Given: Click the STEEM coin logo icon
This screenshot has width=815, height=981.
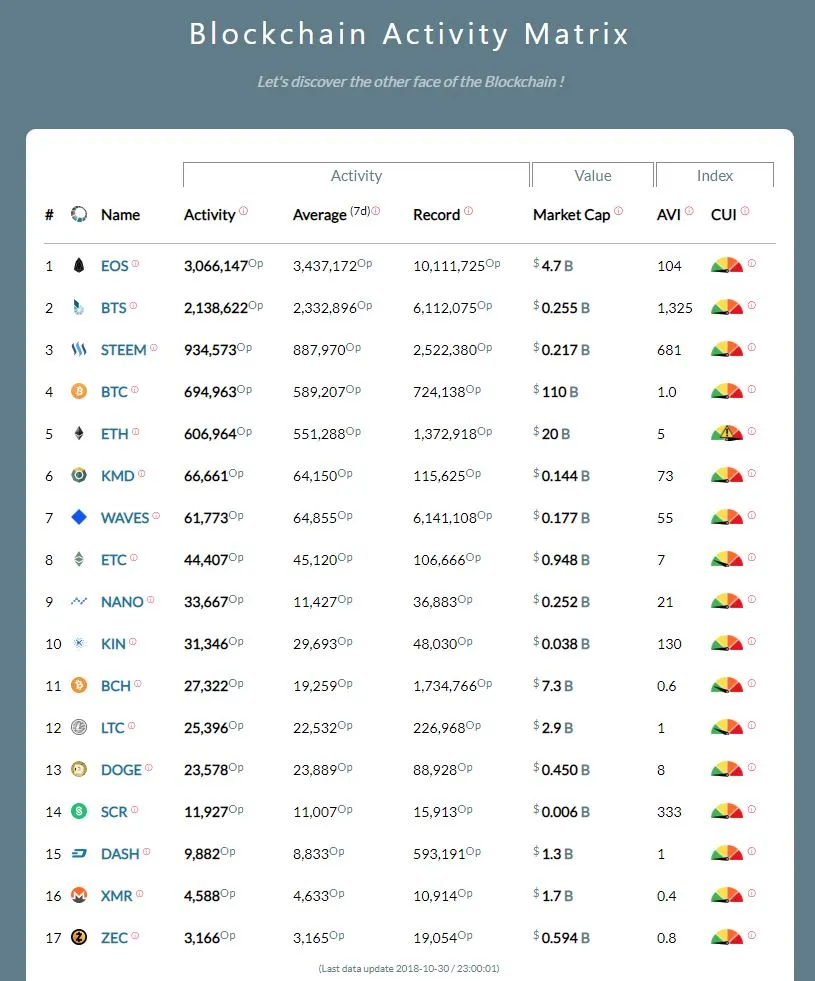Looking at the screenshot, I should [79, 349].
